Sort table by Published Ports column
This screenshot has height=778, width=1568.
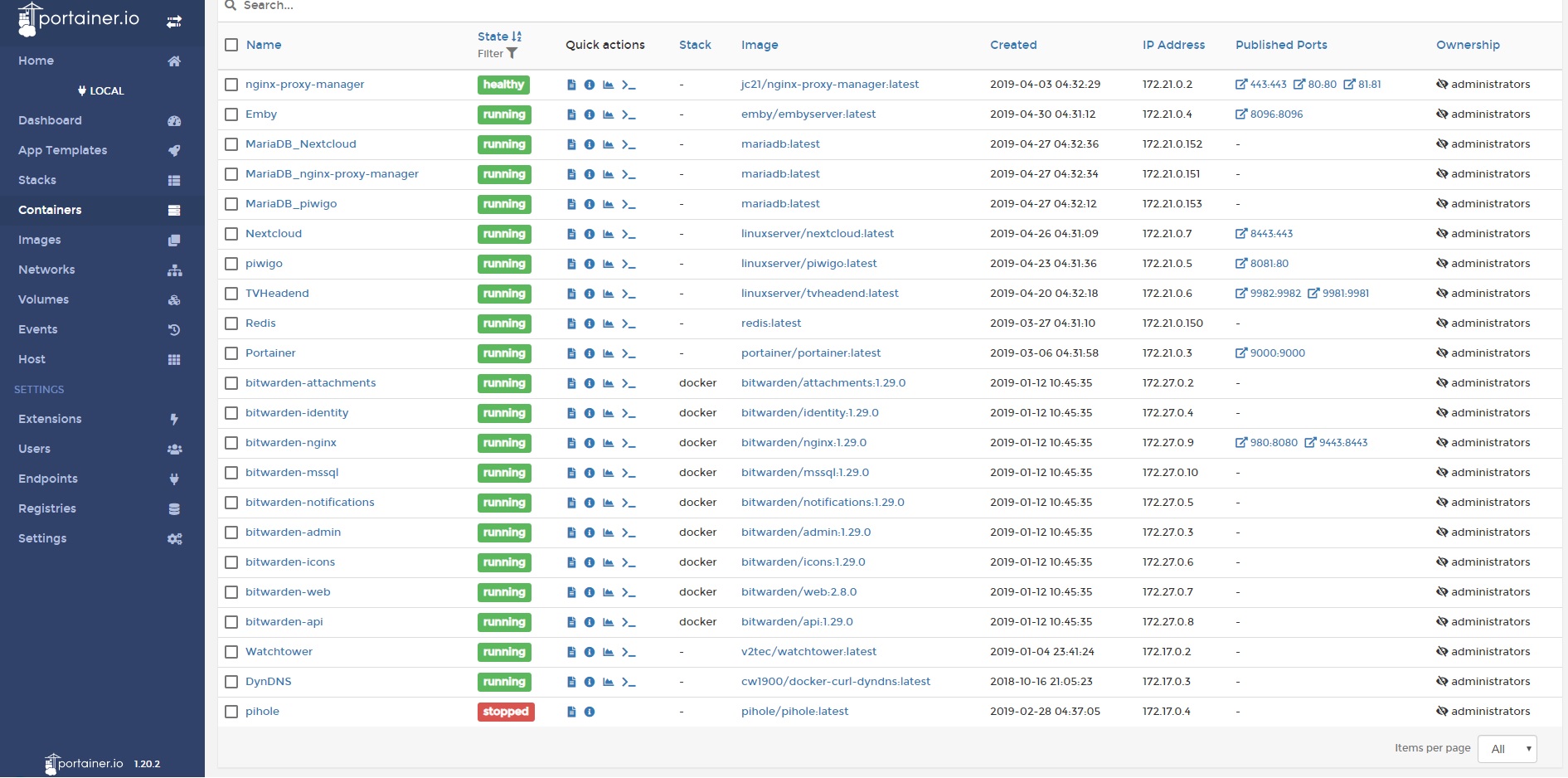1281,45
